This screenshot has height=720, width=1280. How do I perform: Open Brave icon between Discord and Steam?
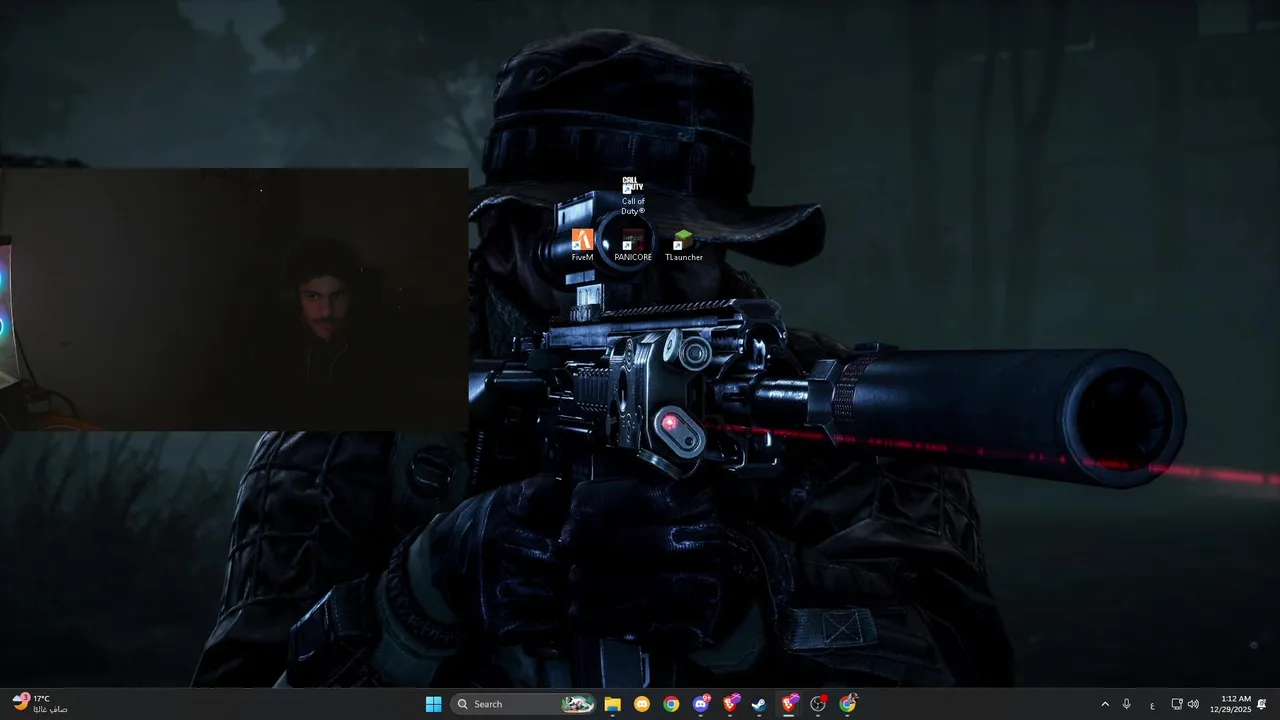coord(730,704)
